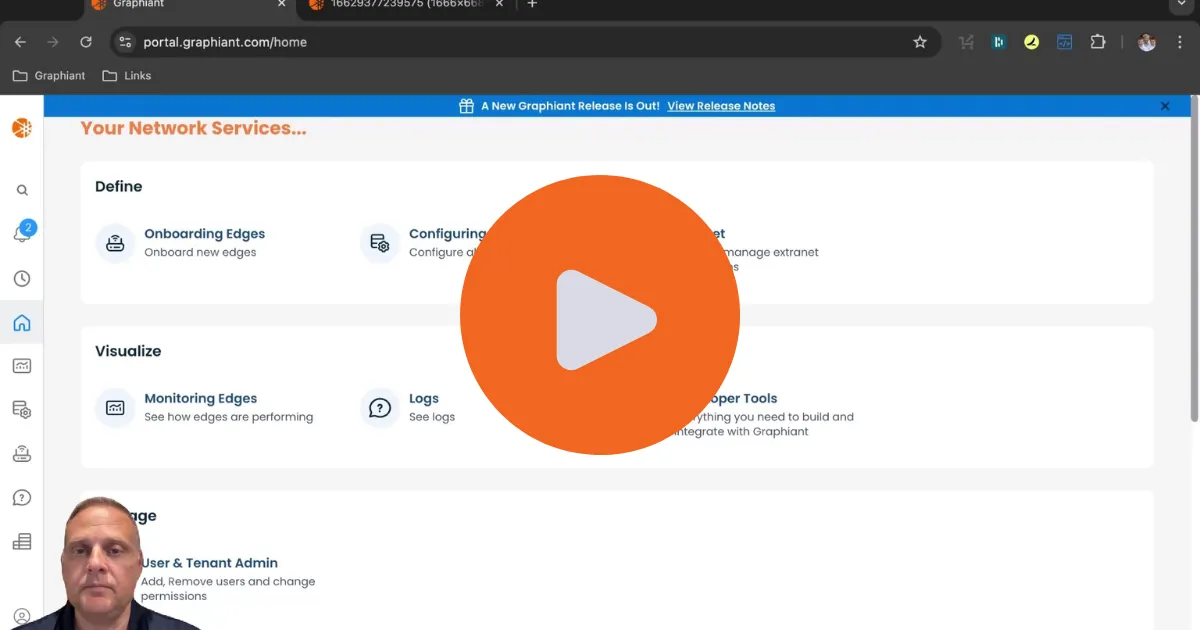Open a new browser tab
Screen dimensions: 1200x630
click(x=532, y=5)
